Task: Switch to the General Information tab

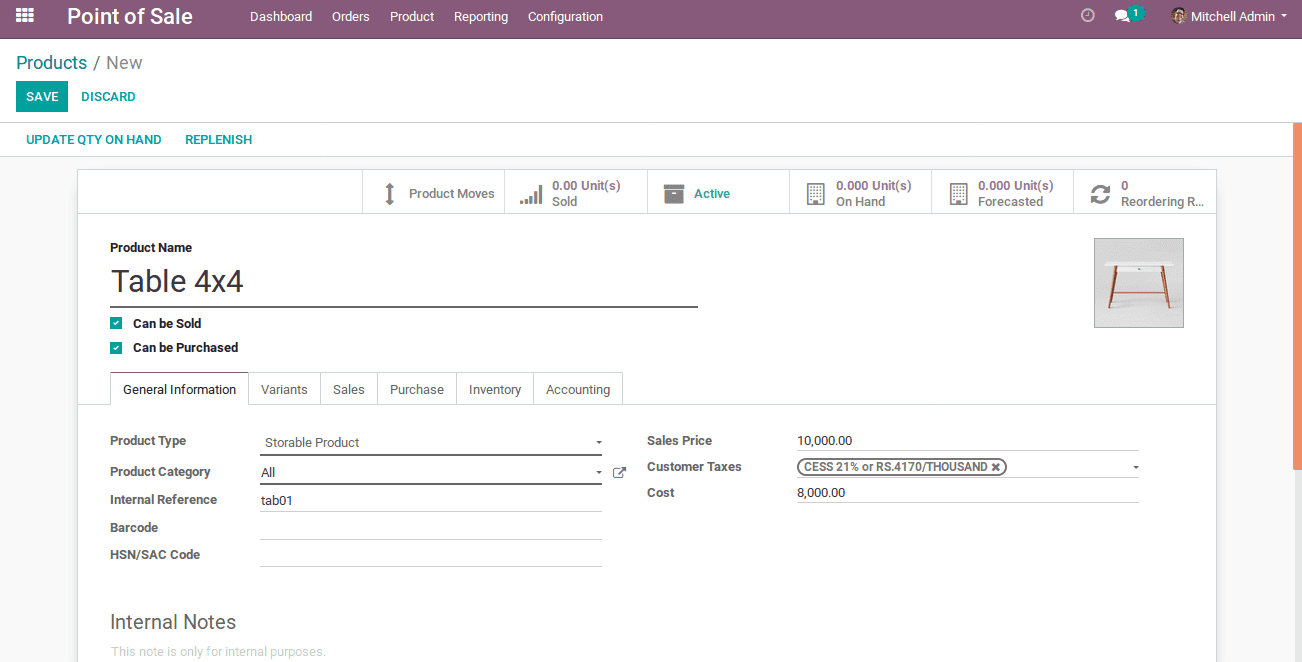Action: 180,389
